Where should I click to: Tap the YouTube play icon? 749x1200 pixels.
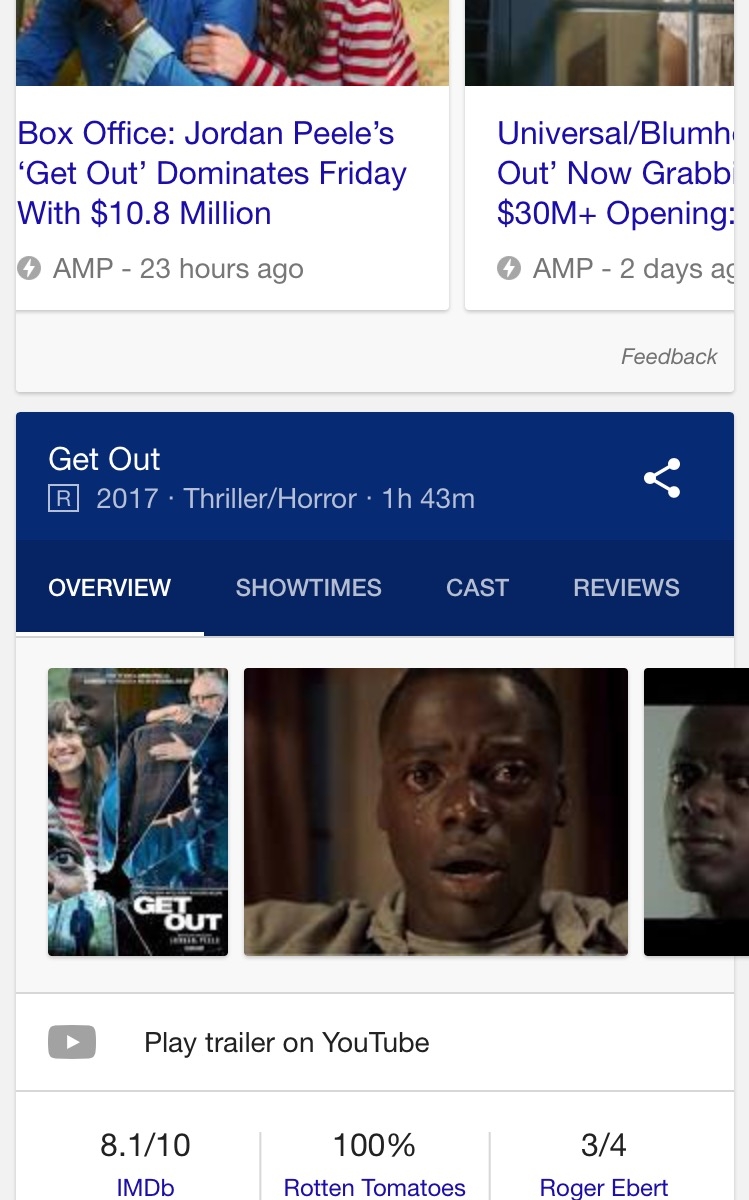(72, 1042)
